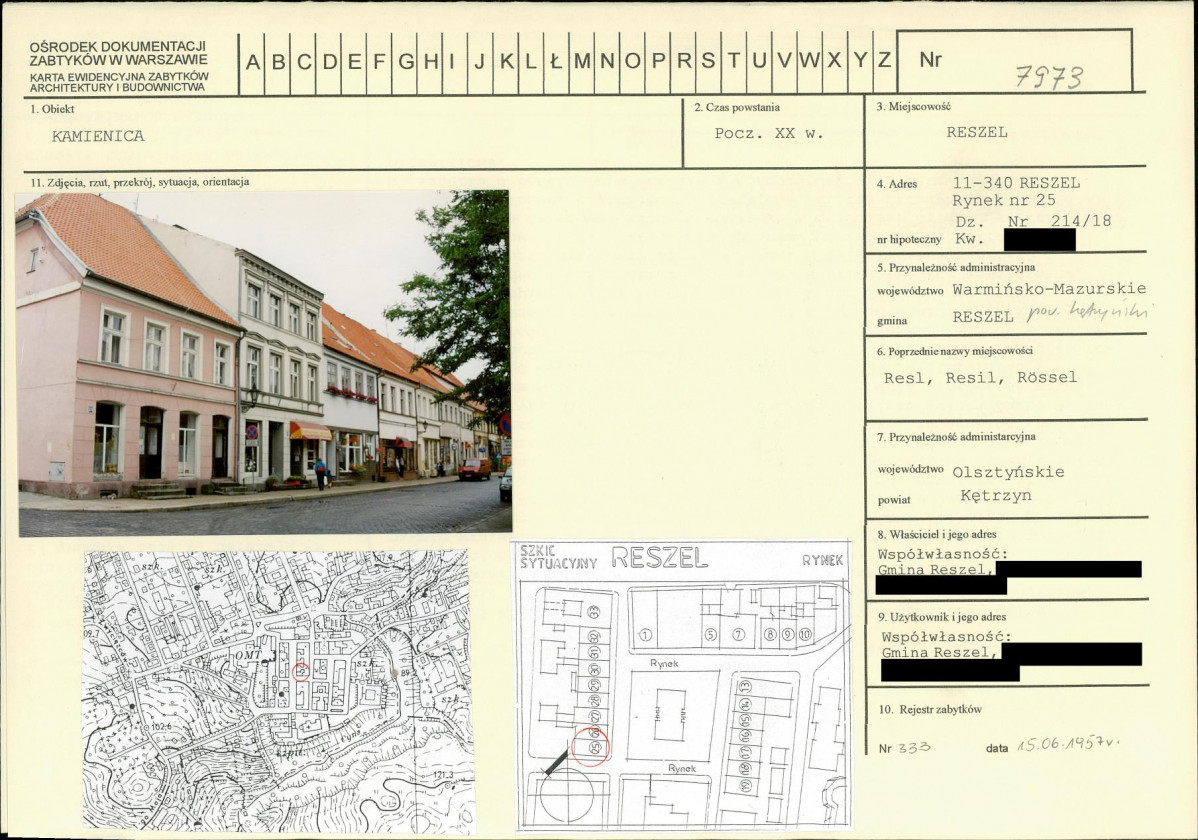Click red-circled plot 25 on situational sketch

pyautogui.click(x=591, y=747)
